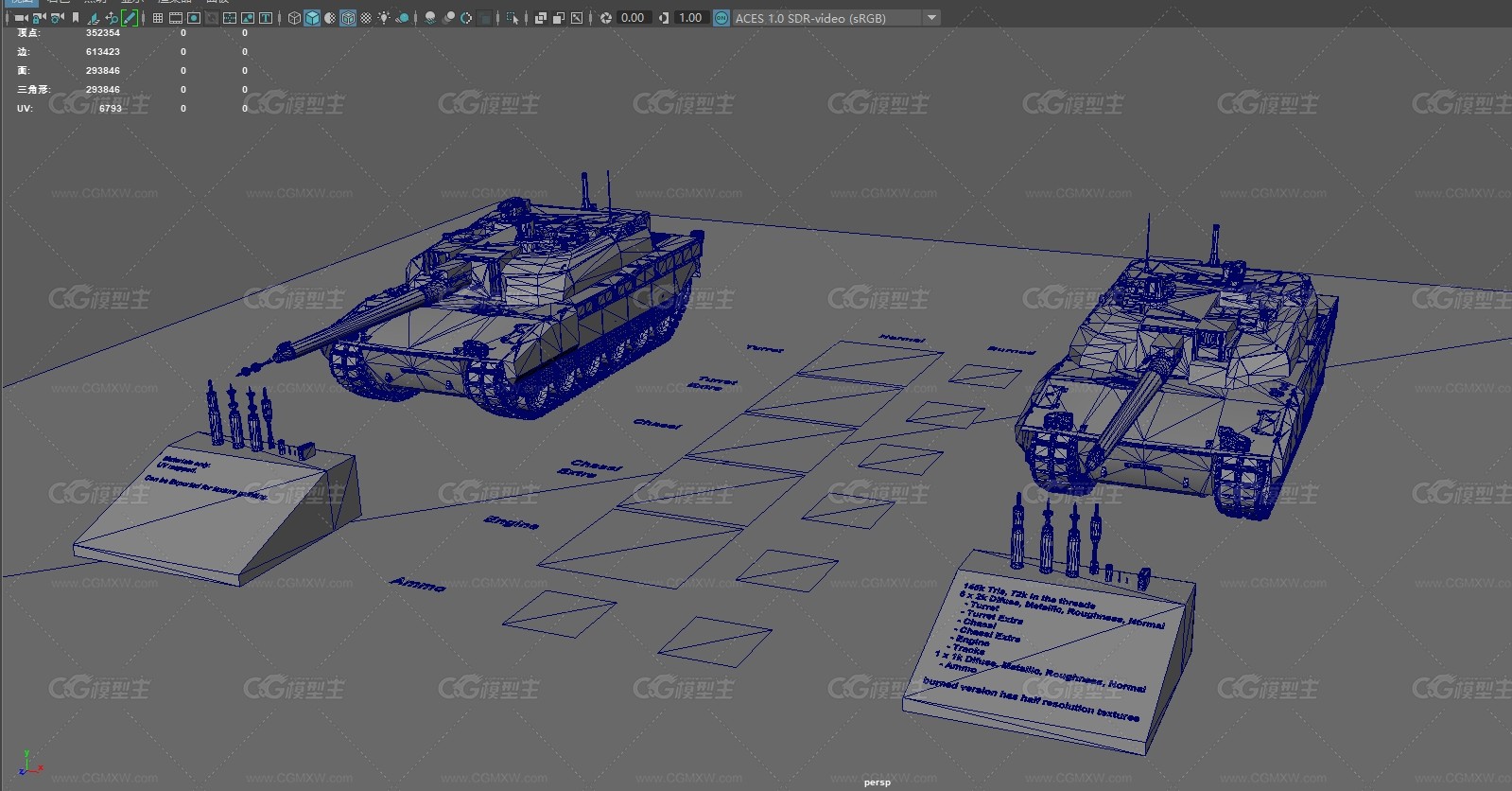Click the UV count 6793
The image size is (1512, 791).
[x=111, y=109]
